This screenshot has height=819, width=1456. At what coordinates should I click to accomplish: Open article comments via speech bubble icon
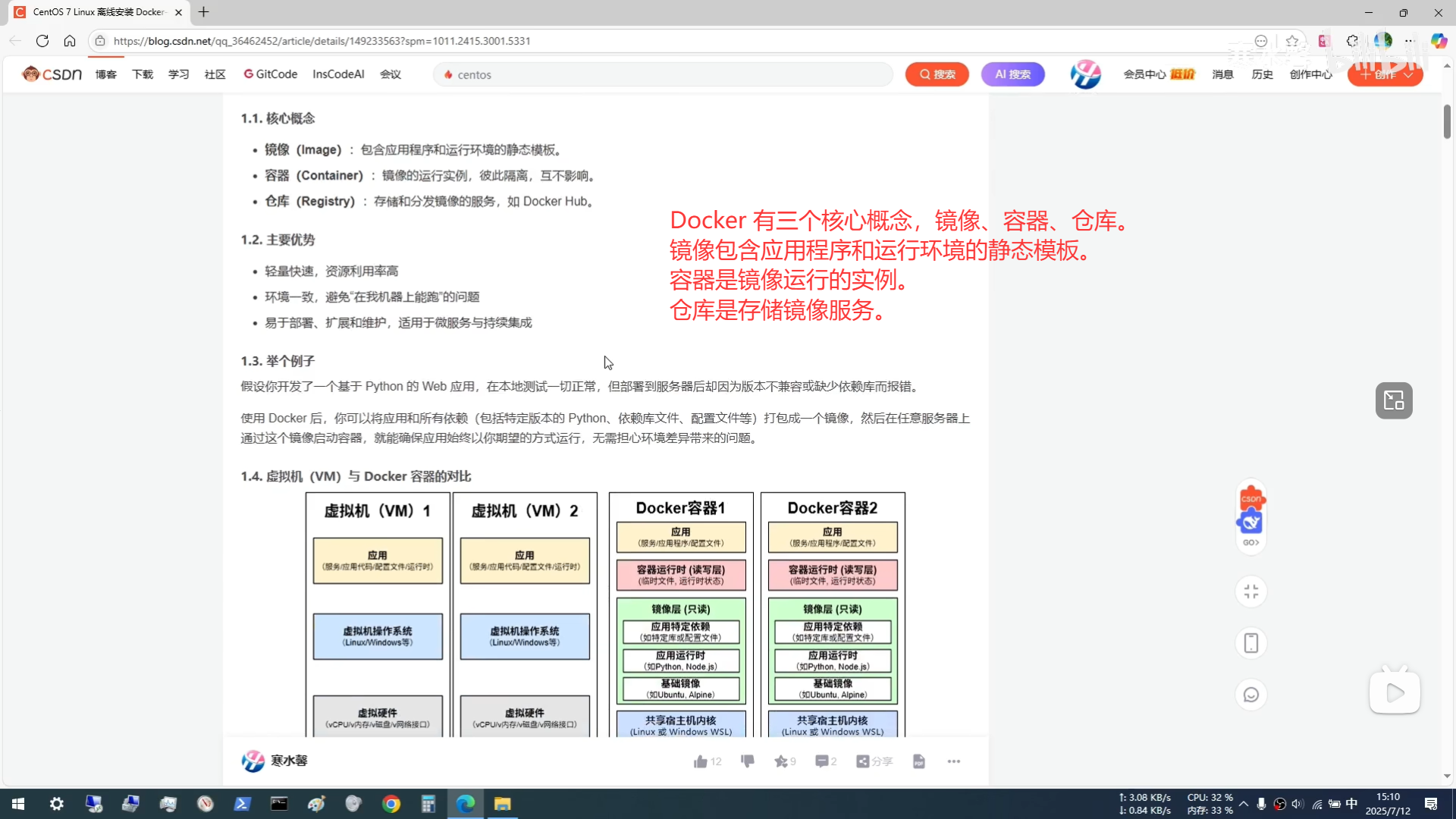[x=821, y=761]
